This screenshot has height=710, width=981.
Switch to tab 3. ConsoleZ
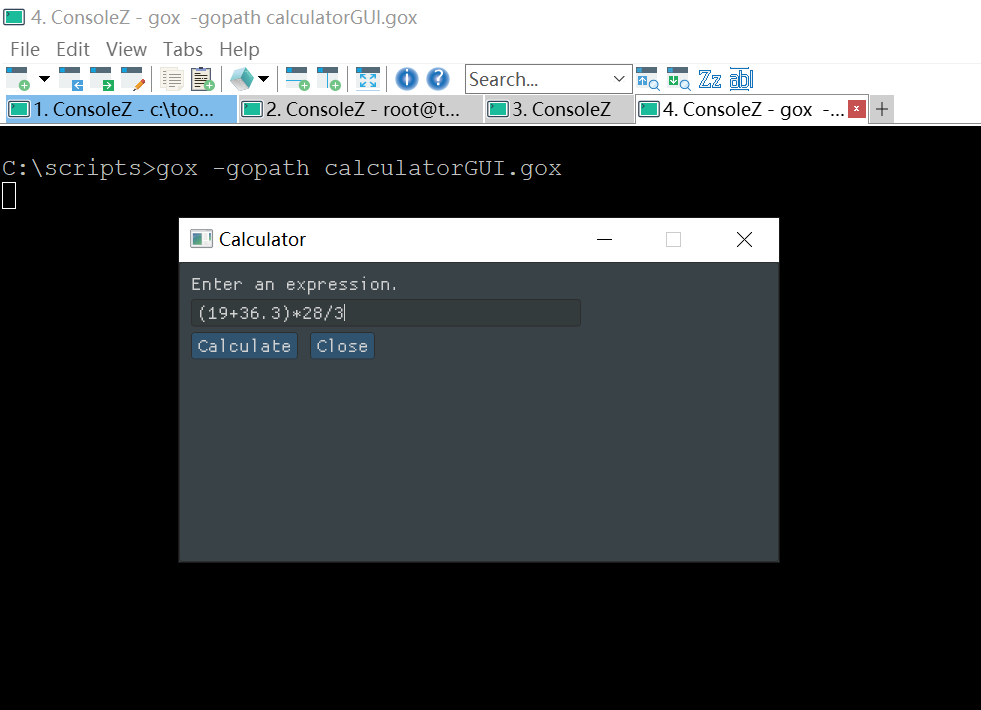pyautogui.click(x=559, y=109)
